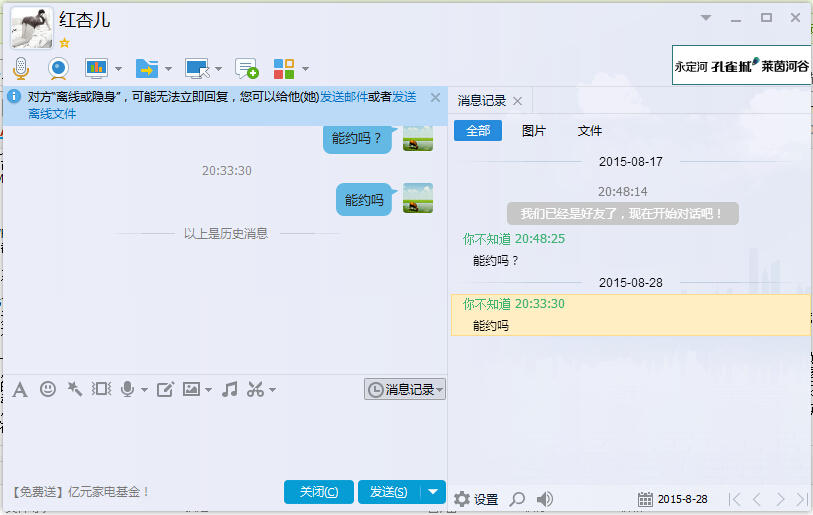Record a voice message with mic icon
813x515 pixels.
coord(128,389)
